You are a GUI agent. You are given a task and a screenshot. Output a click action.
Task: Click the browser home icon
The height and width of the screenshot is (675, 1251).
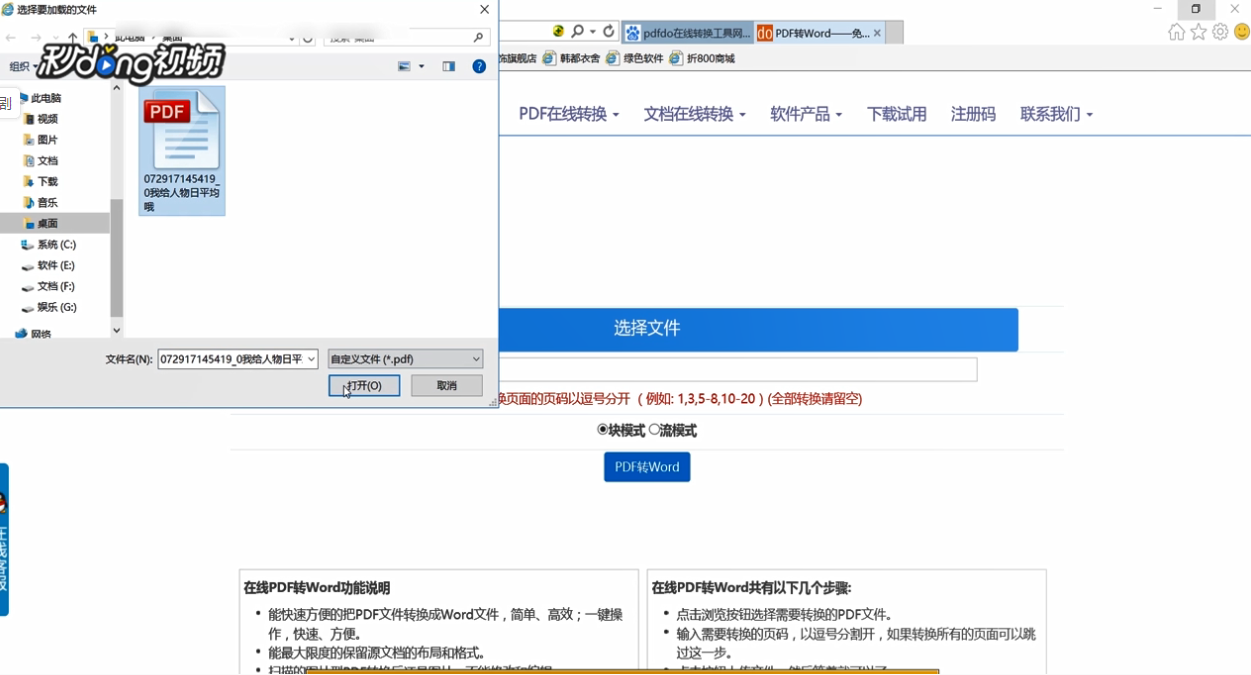point(1176,31)
